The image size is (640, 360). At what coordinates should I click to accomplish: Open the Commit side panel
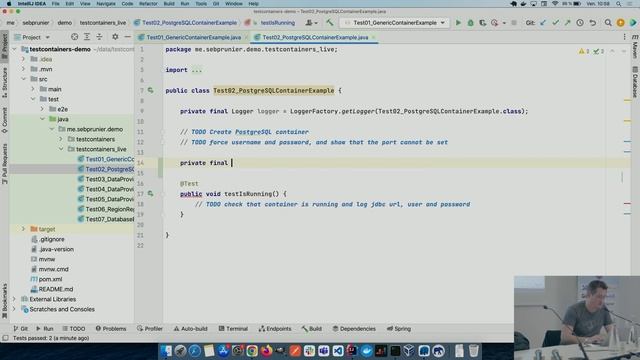(x=4, y=120)
